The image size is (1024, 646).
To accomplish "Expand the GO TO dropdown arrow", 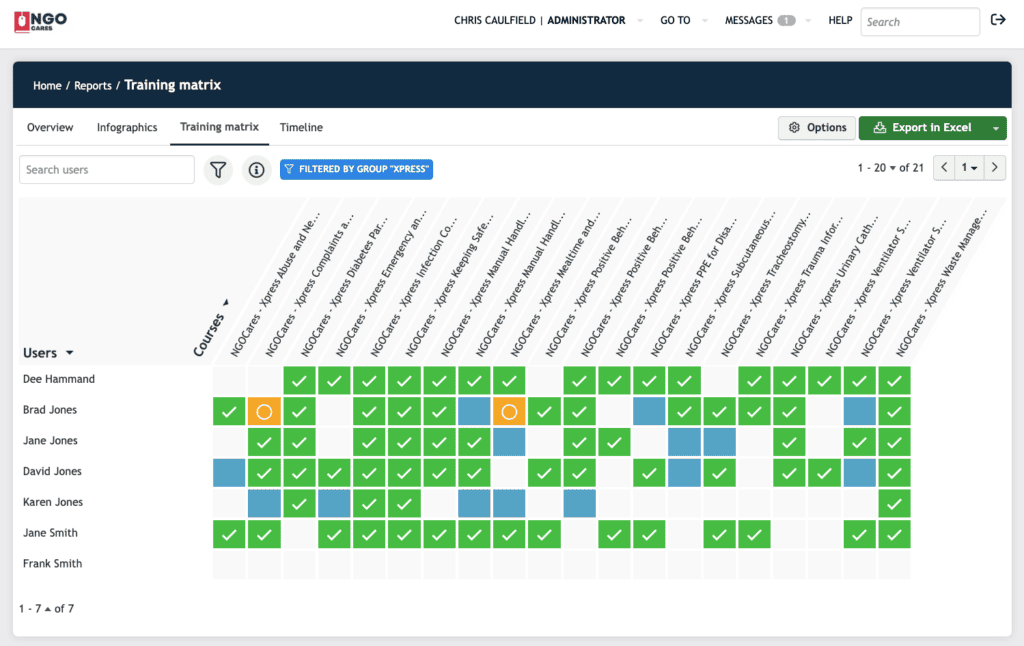I will (x=705, y=21).
